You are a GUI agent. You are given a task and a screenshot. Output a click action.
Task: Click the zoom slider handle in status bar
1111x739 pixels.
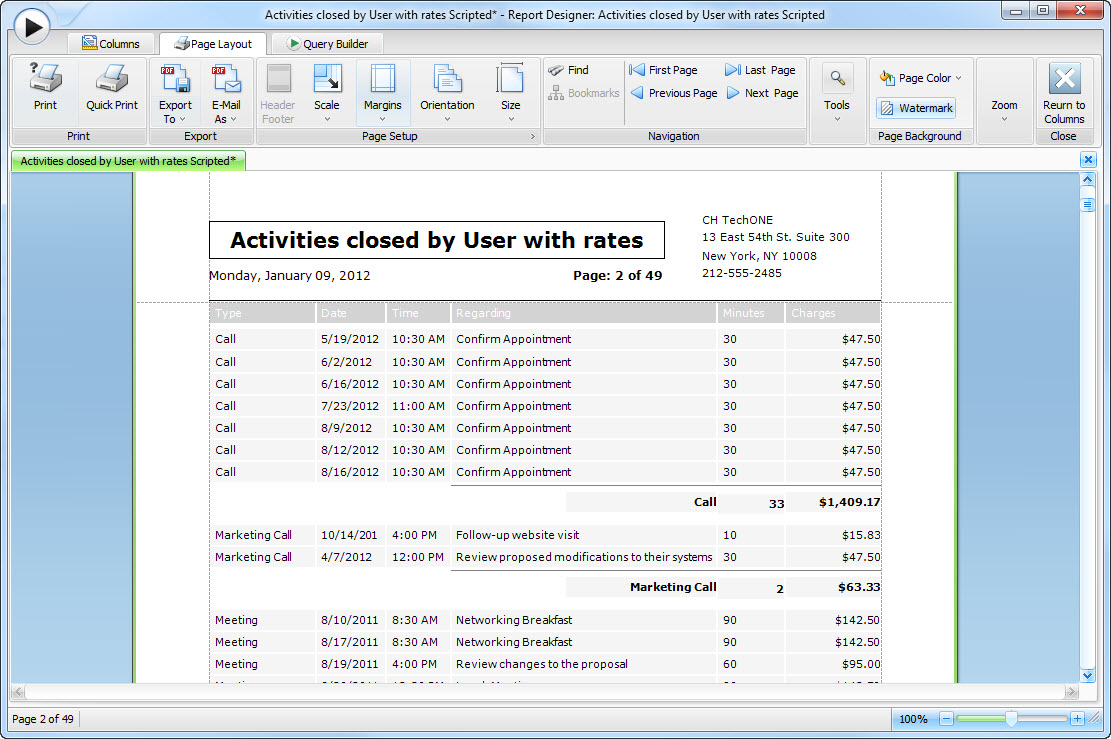[1012, 718]
